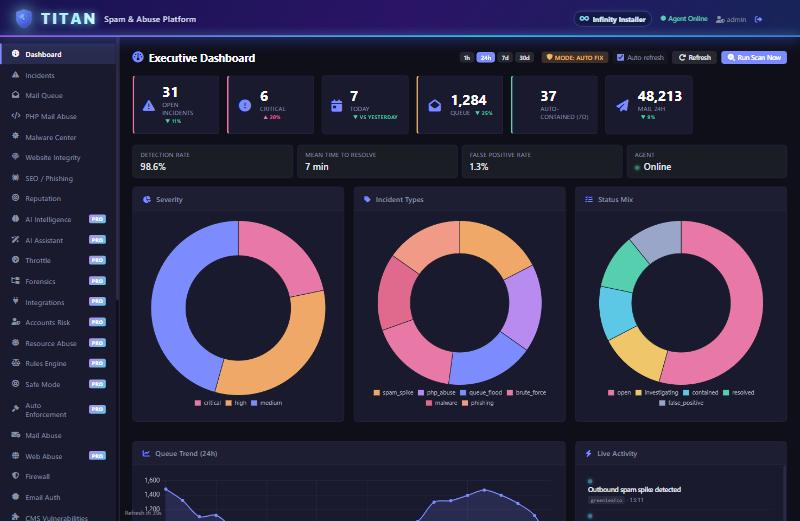Open the Dashboard sidebar icon
This screenshot has width=800, height=521.
15,54
